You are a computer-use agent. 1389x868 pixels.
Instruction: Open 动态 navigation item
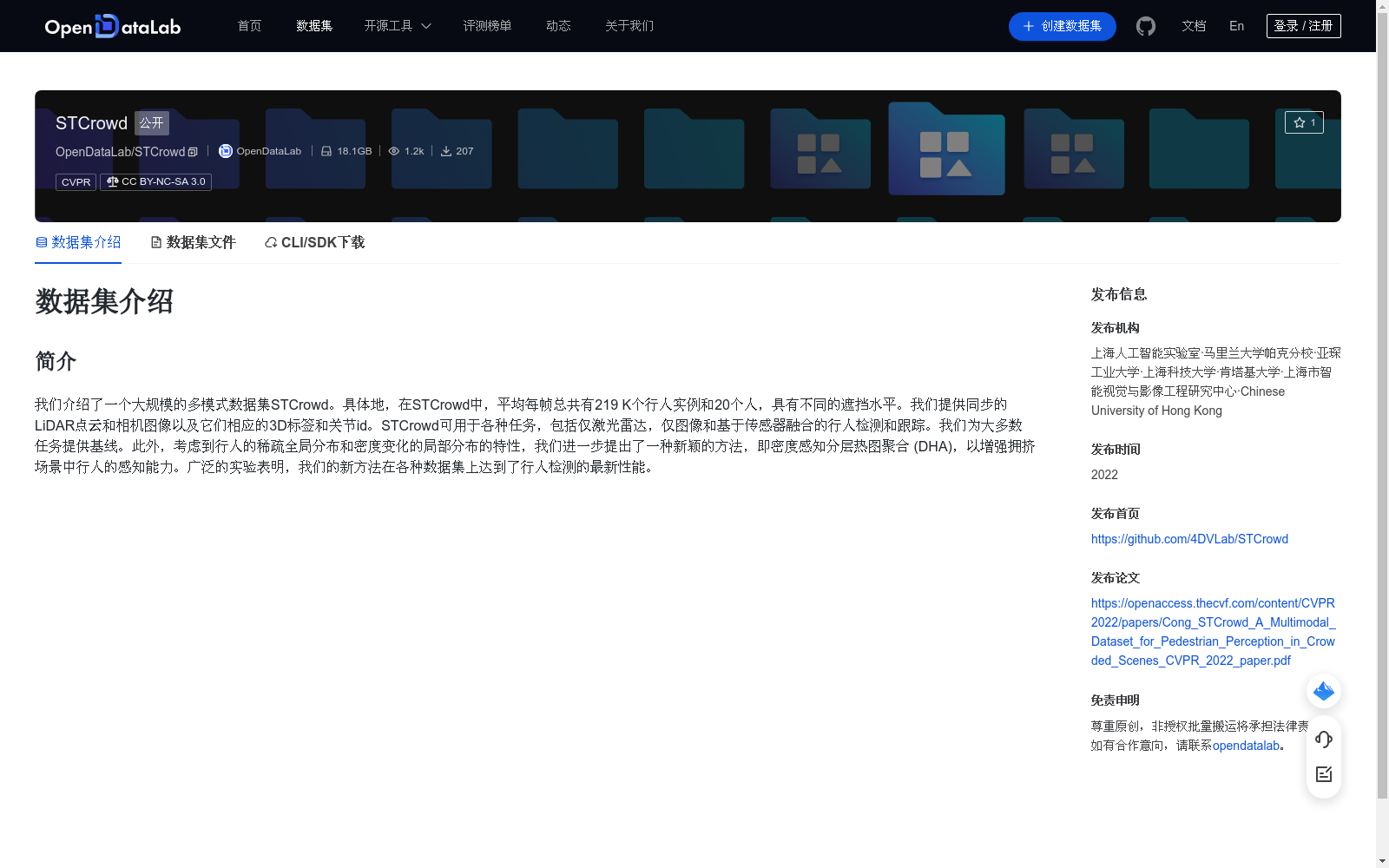tap(558, 26)
